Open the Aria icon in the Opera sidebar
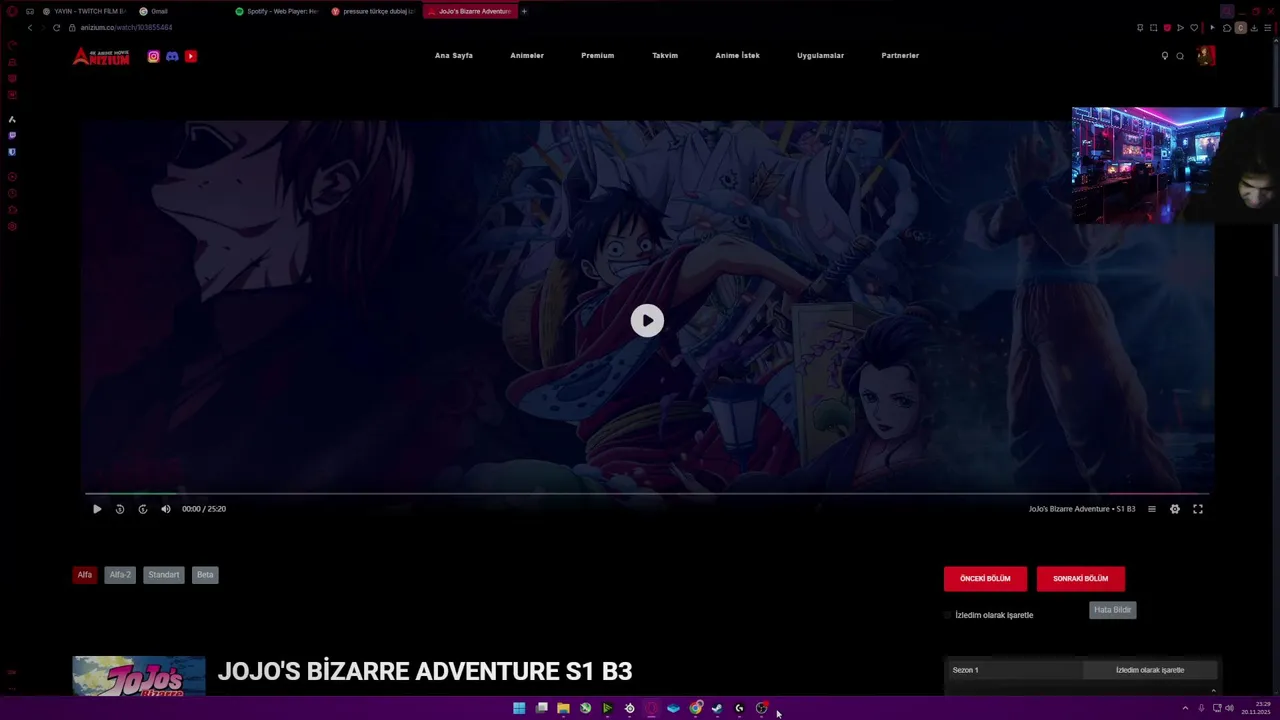The height and width of the screenshot is (720, 1280). tap(12, 119)
